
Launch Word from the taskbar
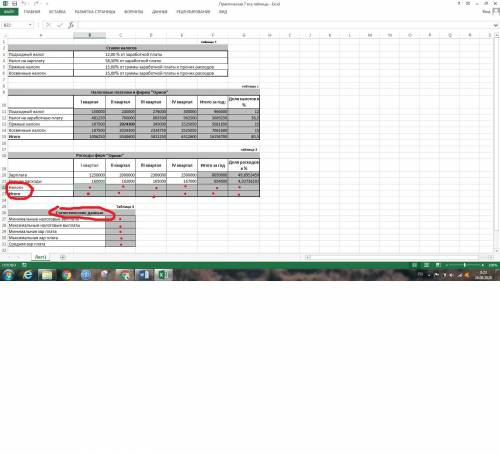pyautogui.click(x=144, y=275)
